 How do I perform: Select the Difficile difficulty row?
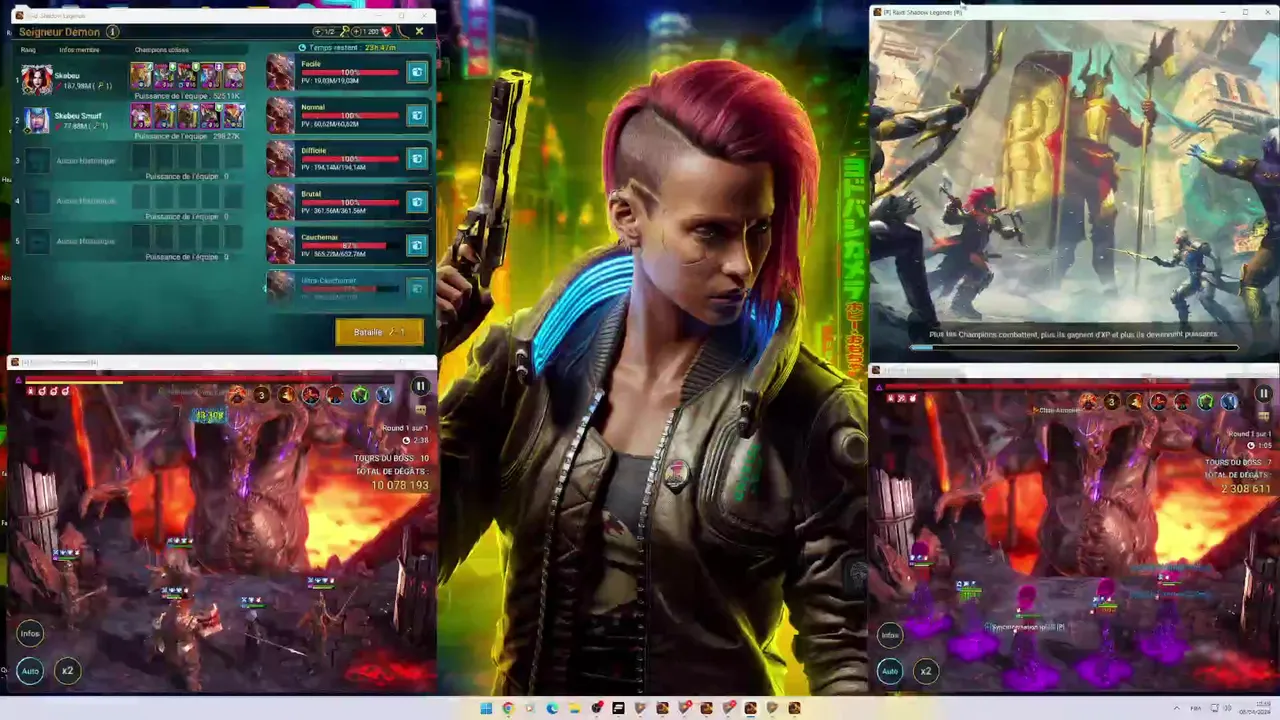point(348,158)
